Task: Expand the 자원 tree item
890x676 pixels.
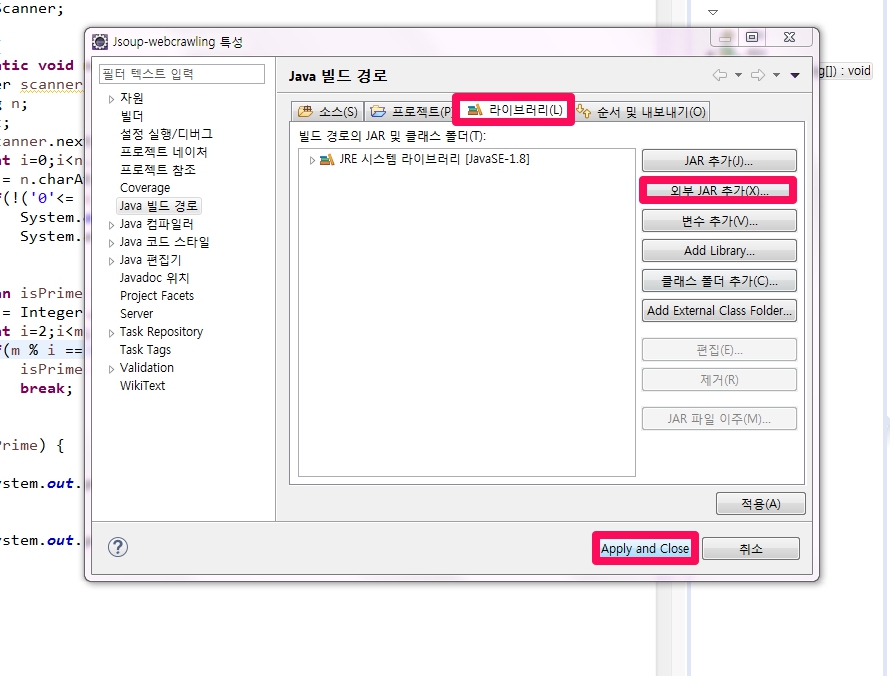Action: tap(111, 99)
